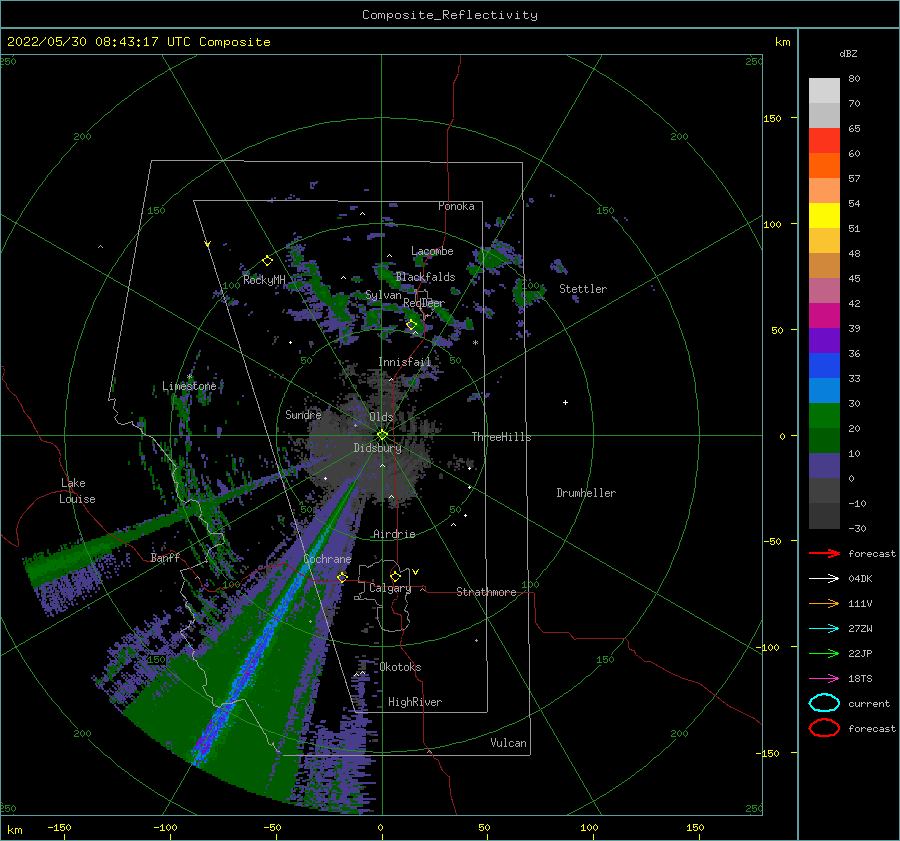Click the magenta 18TS arrow icon
The height and width of the screenshot is (841, 900).
pyautogui.click(x=824, y=679)
